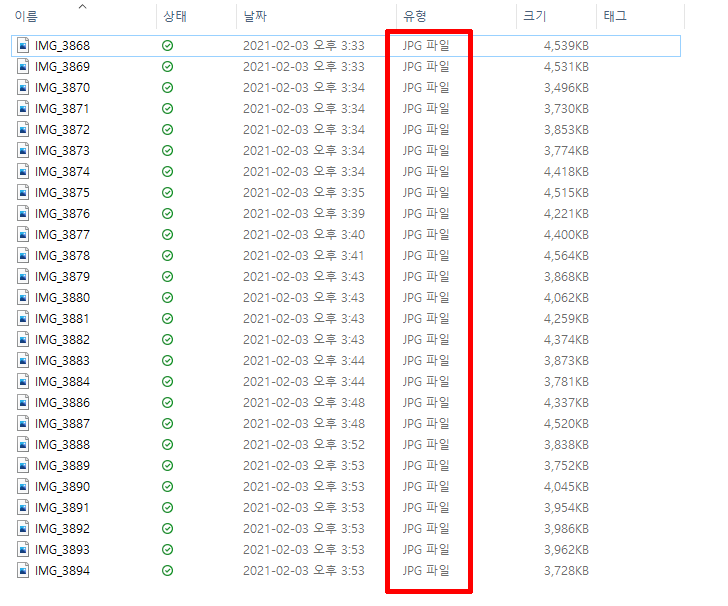Click sync status checkmark for IMG_3887
728x606 pixels.
pyautogui.click(x=168, y=424)
